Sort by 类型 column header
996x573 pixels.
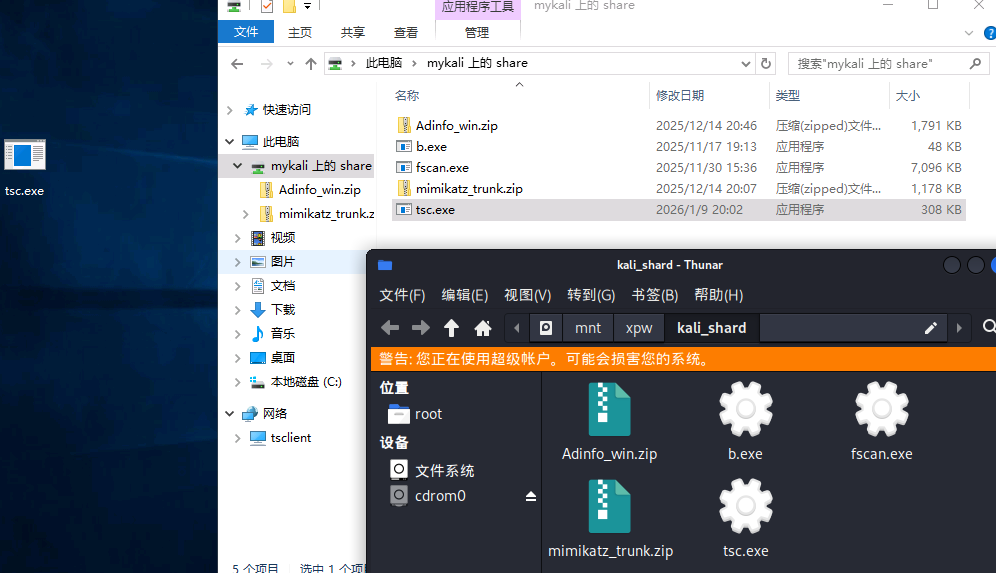click(788, 95)
